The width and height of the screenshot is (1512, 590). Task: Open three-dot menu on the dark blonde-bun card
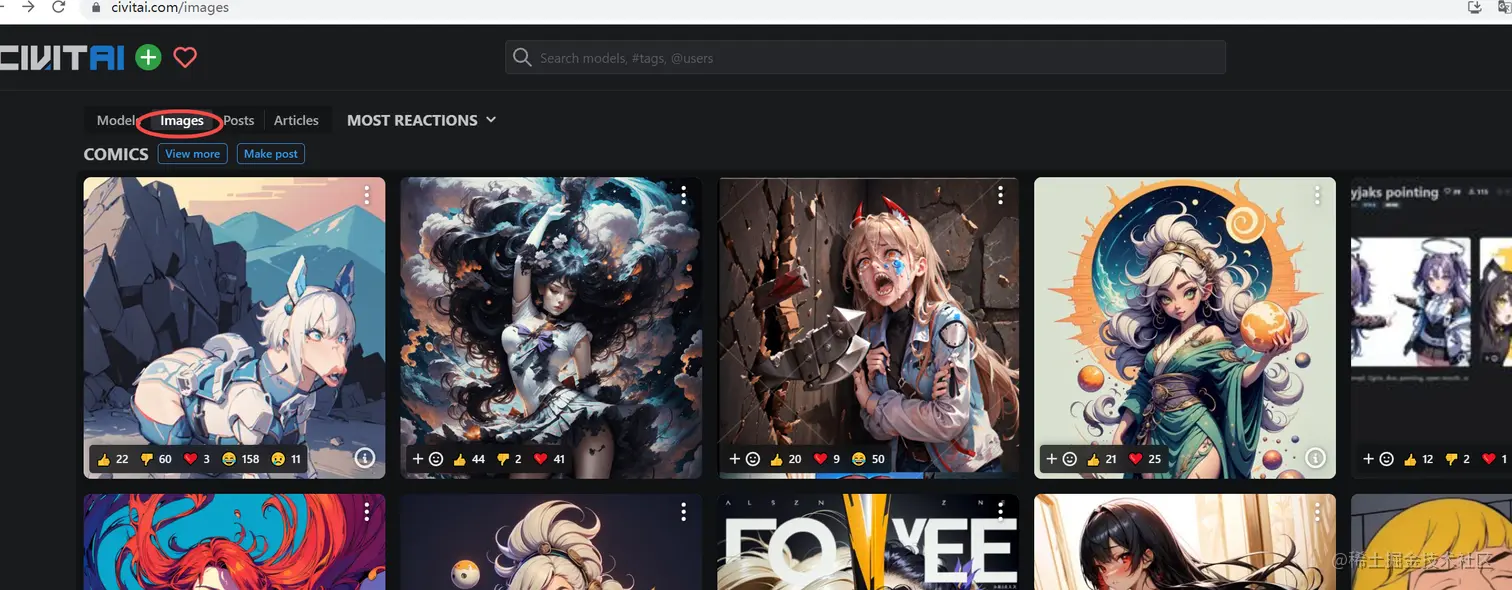(684, 512)
